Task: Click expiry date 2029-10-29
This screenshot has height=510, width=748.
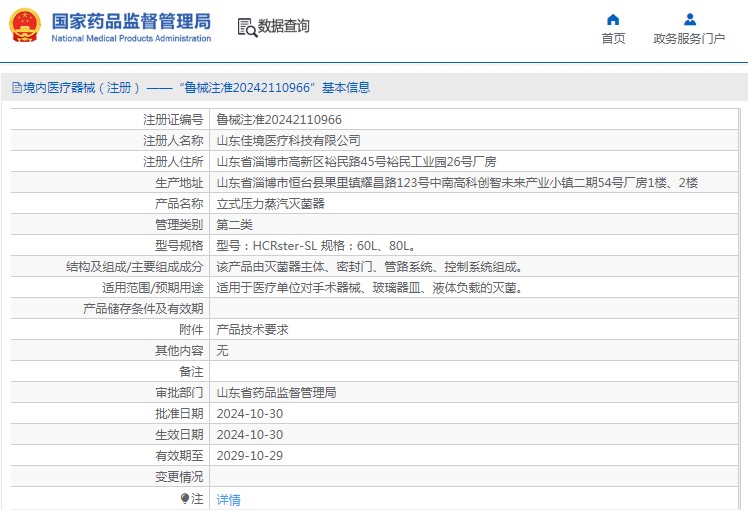Action: (249, 455)
